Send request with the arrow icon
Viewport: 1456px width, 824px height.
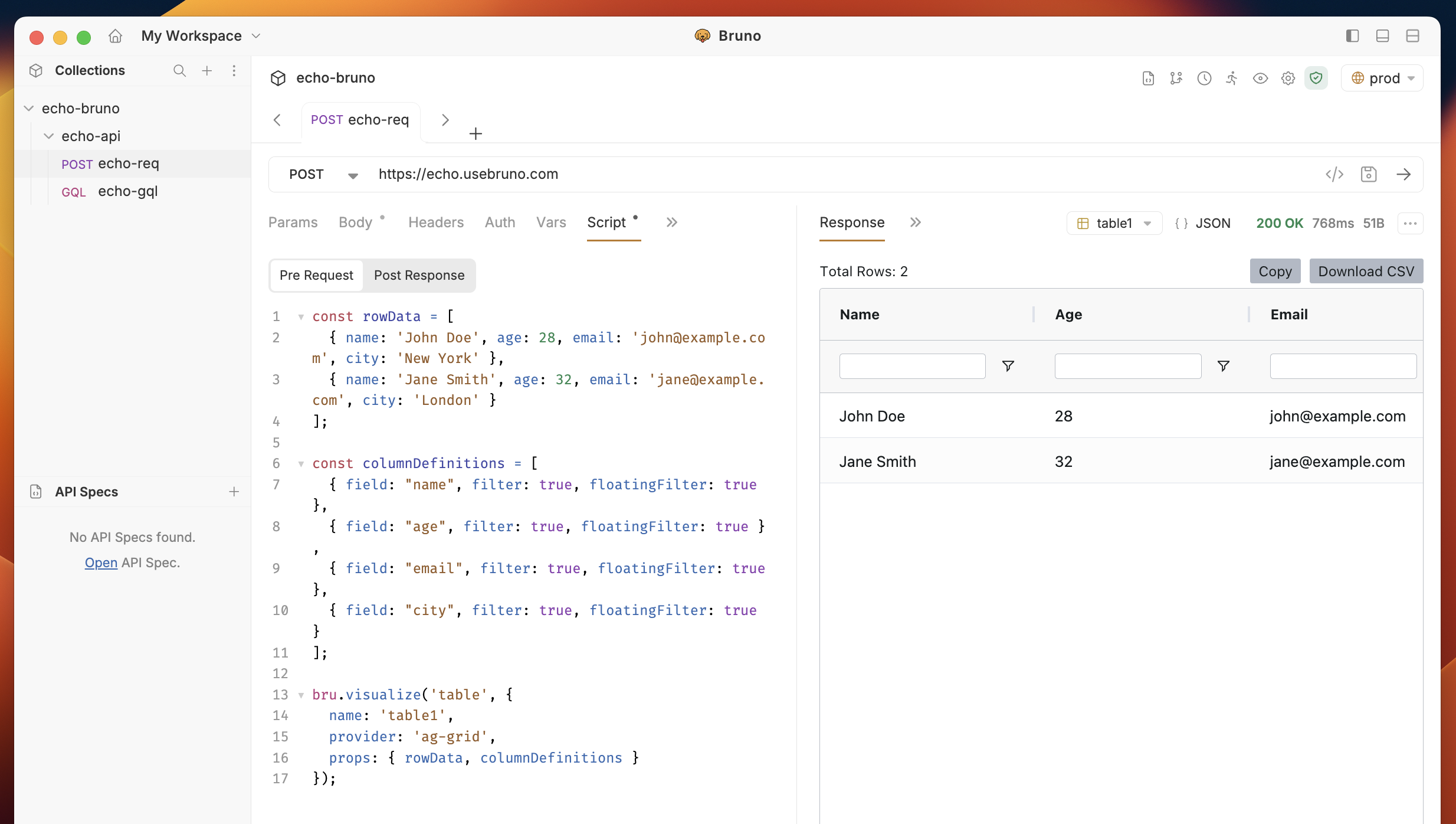tap(1403, 174)
